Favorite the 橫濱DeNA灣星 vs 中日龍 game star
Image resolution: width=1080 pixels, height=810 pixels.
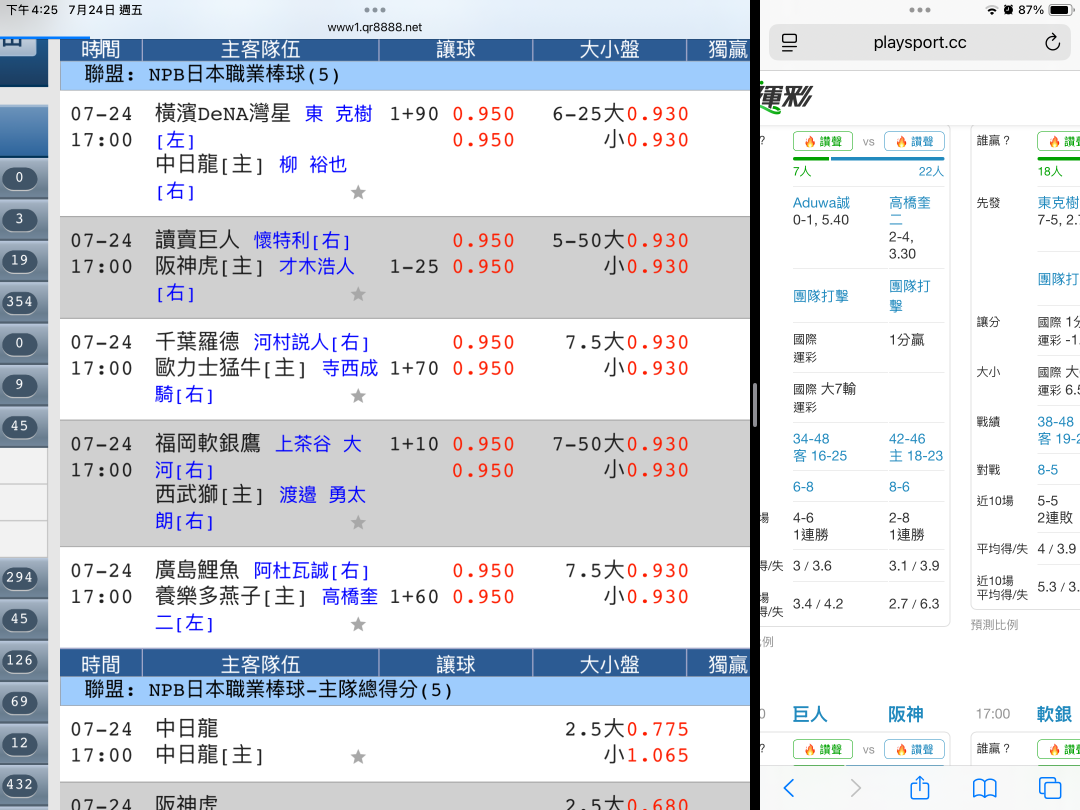click(x=358, y=192)
